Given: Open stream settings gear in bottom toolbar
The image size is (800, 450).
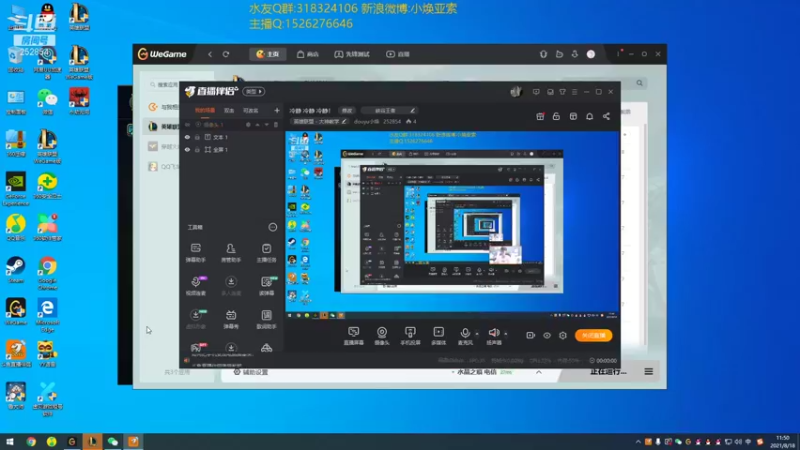Looking at the screenshot, I should (x=563, y=335).
